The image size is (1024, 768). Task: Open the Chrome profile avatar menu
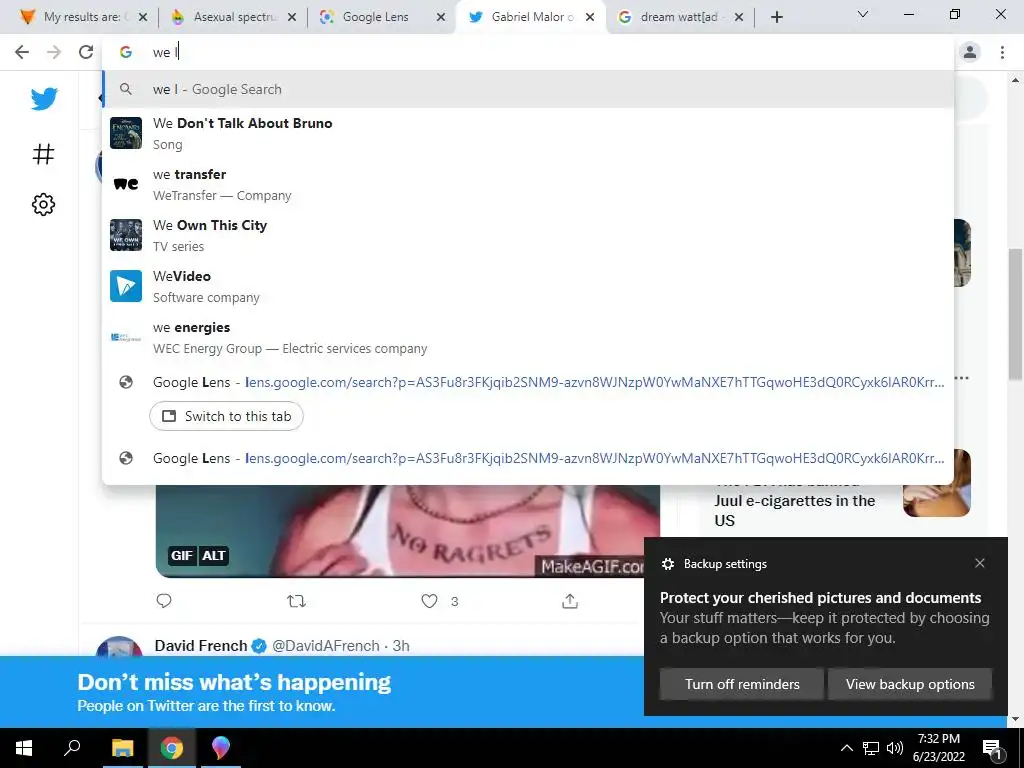[970, 52]
